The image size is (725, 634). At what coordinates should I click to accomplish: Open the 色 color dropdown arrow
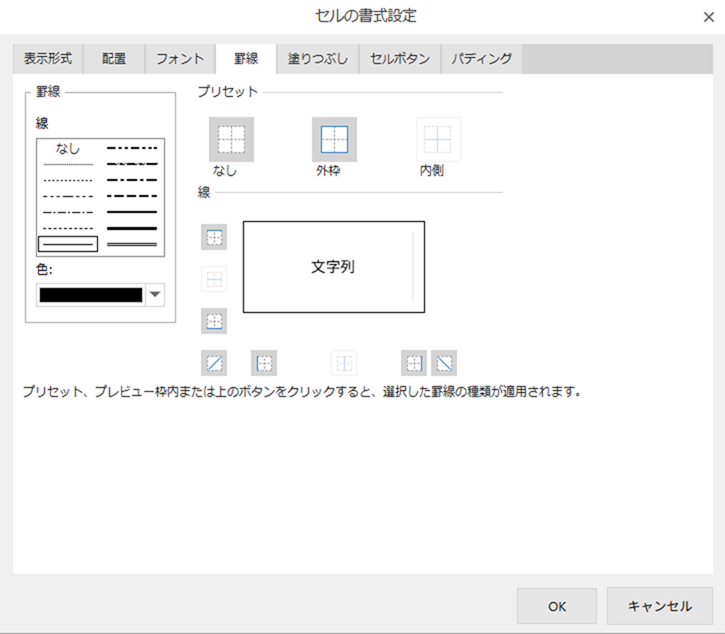[155, 295]
